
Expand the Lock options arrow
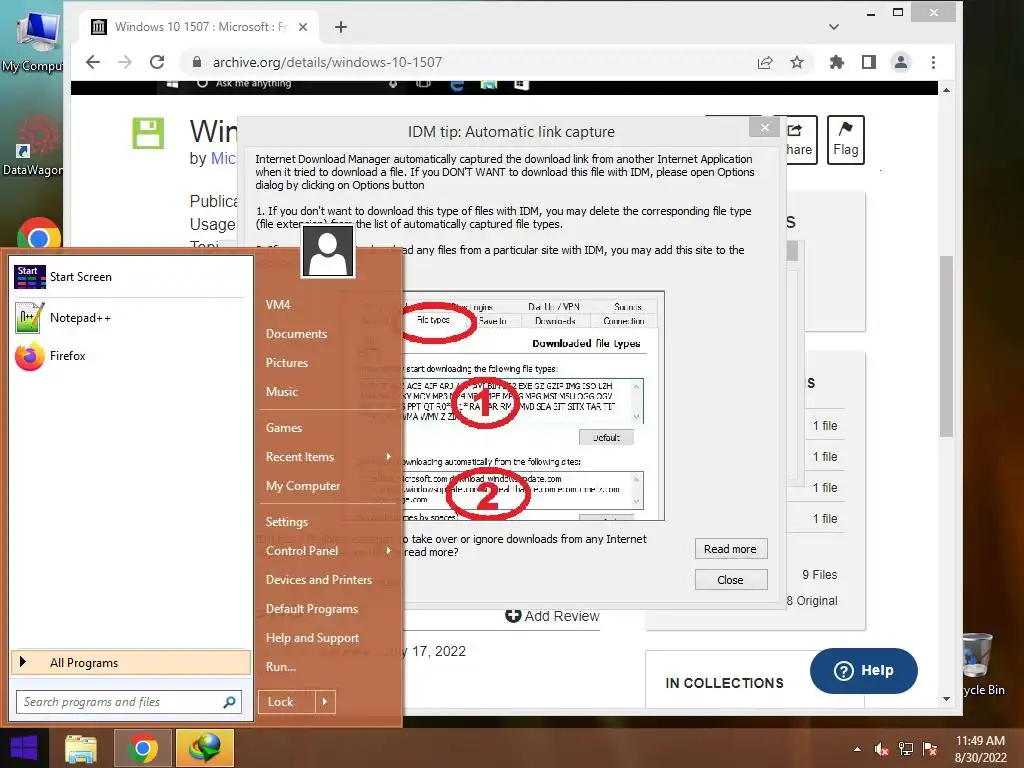click(x=325, y=702)
